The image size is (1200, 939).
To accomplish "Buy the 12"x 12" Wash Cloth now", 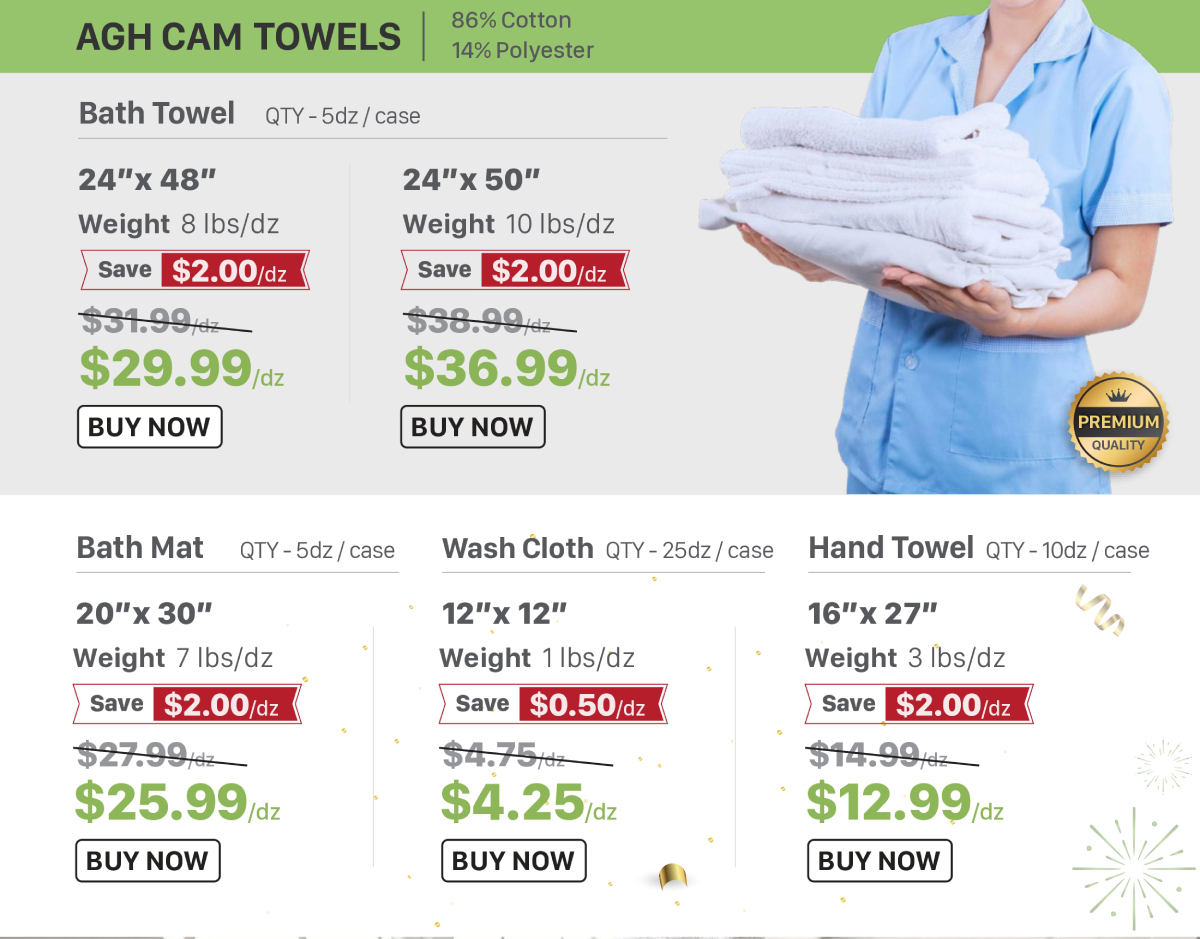I will click(513, 861).
